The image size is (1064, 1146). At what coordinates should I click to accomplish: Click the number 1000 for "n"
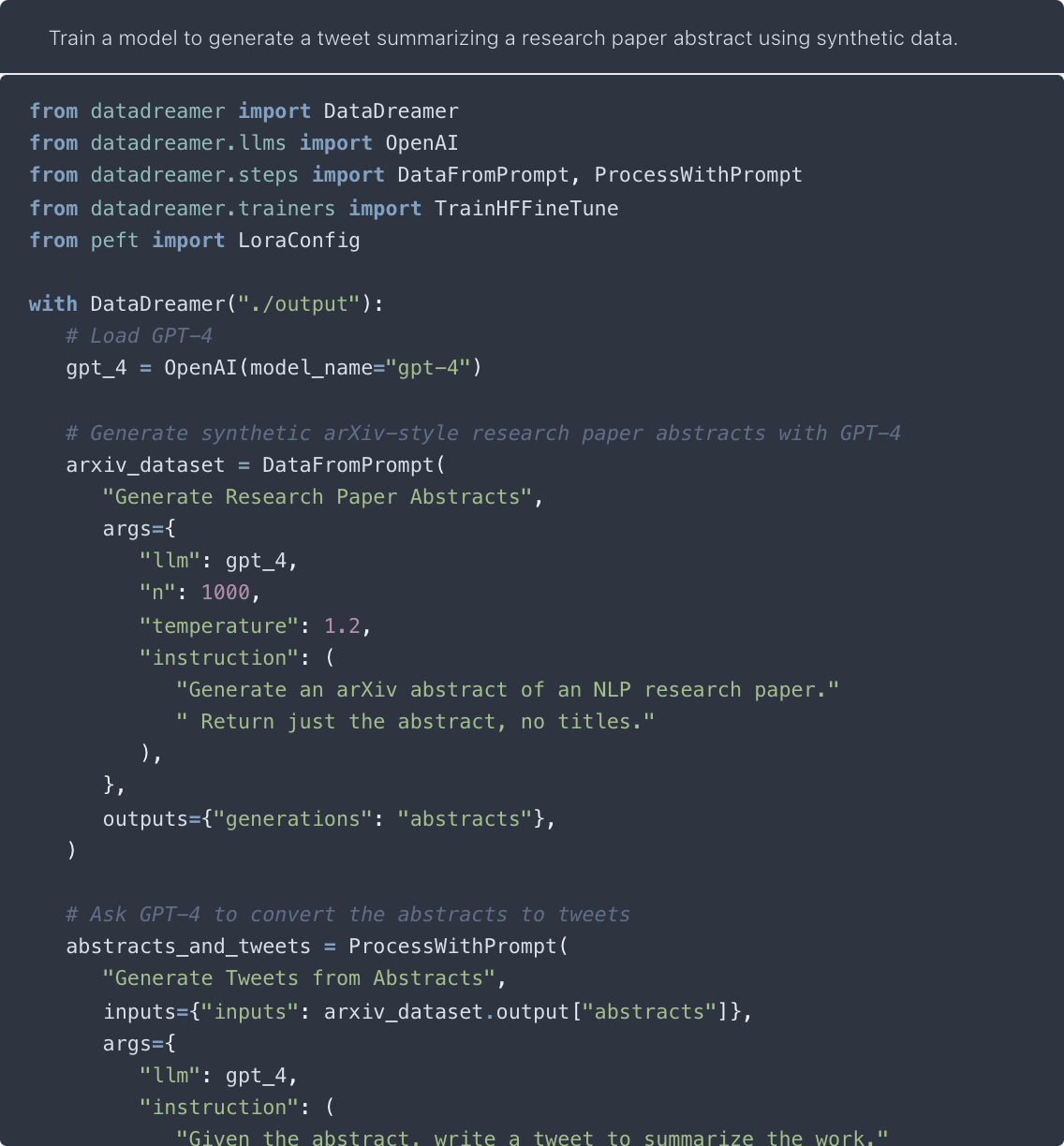point(226,593)
